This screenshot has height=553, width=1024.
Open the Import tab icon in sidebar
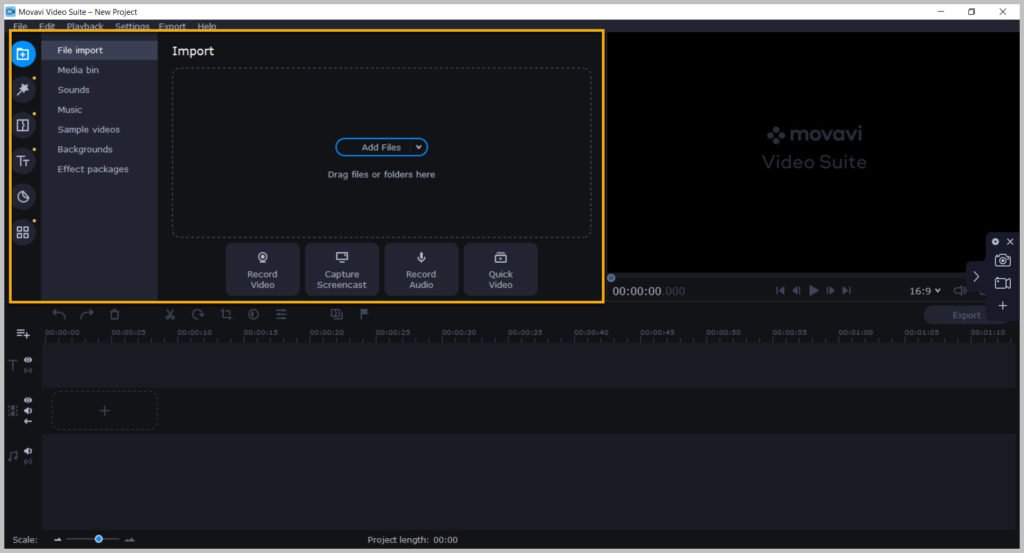23,54
